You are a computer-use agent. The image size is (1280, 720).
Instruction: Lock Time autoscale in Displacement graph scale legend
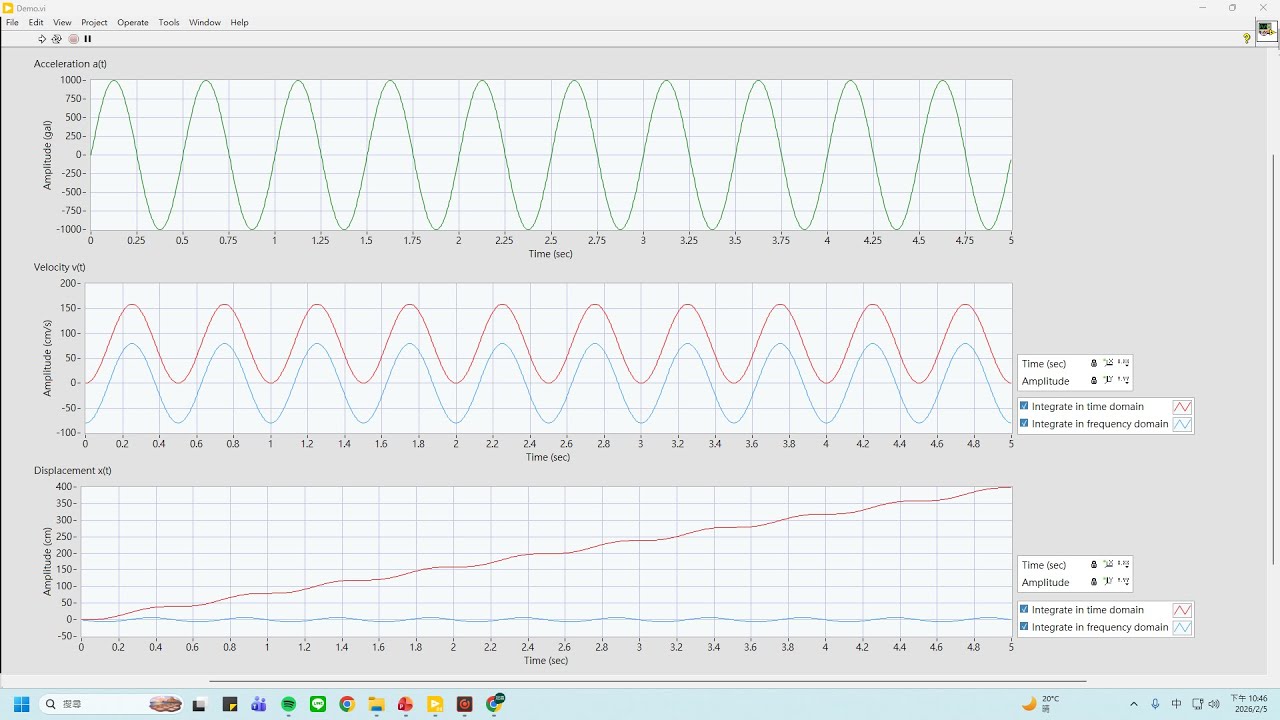pyautogui.click(x=1094, y=564)
